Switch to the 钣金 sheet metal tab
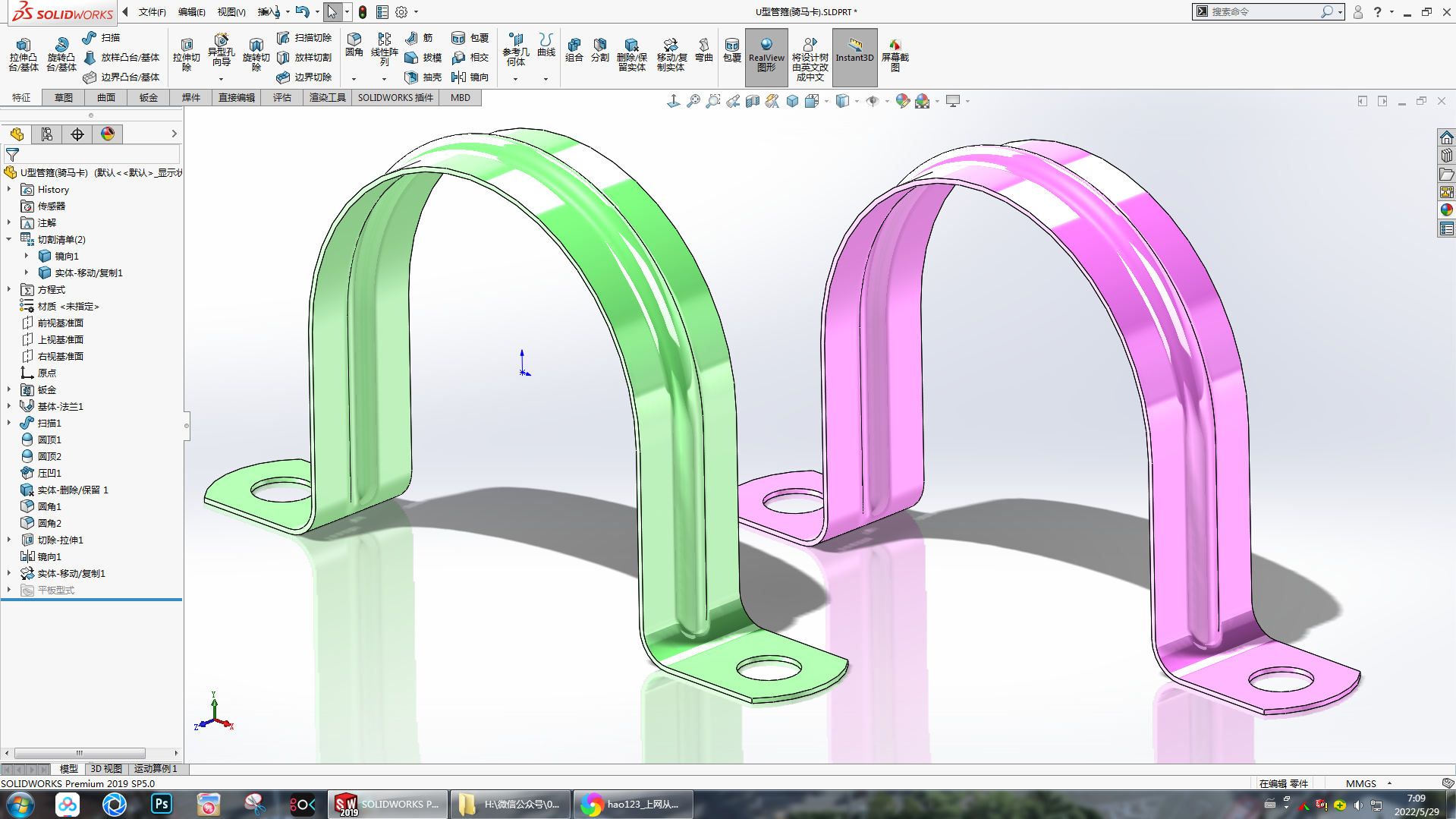The height and width of the screenshot is (819, 1456). pyautogui.click(x=148, y=98)
